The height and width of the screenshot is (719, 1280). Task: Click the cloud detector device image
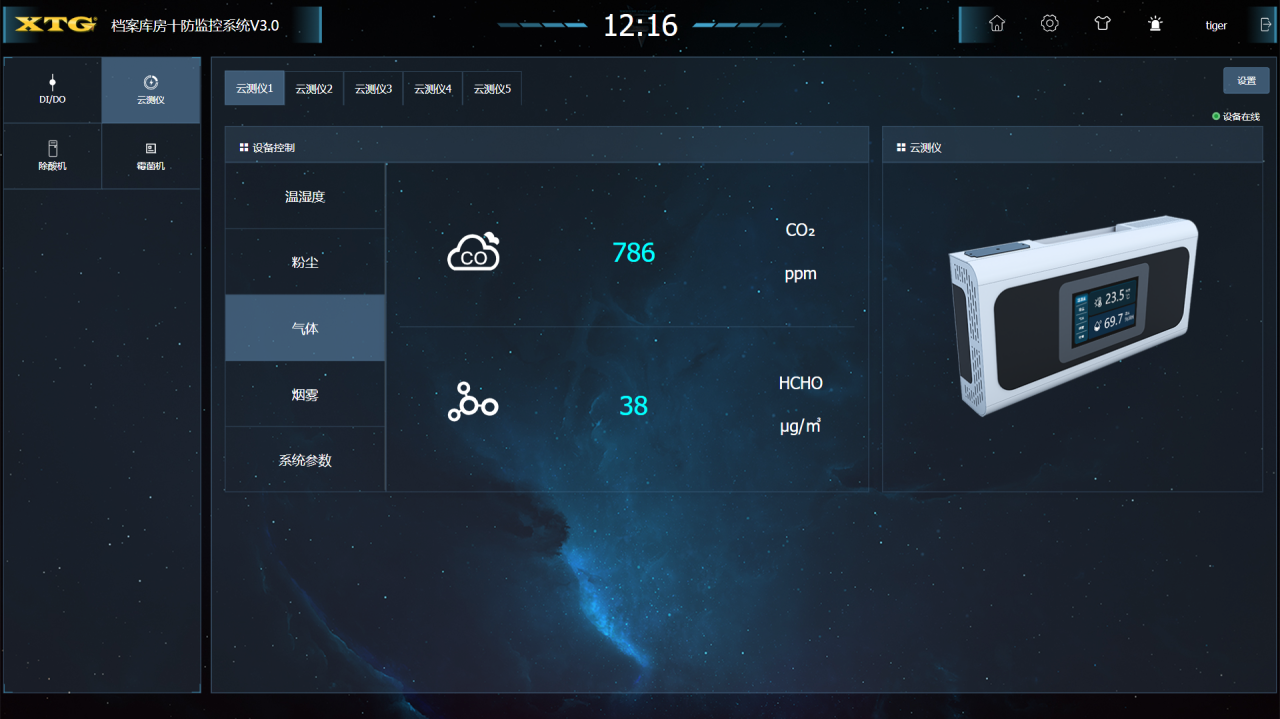point(1072,315)
